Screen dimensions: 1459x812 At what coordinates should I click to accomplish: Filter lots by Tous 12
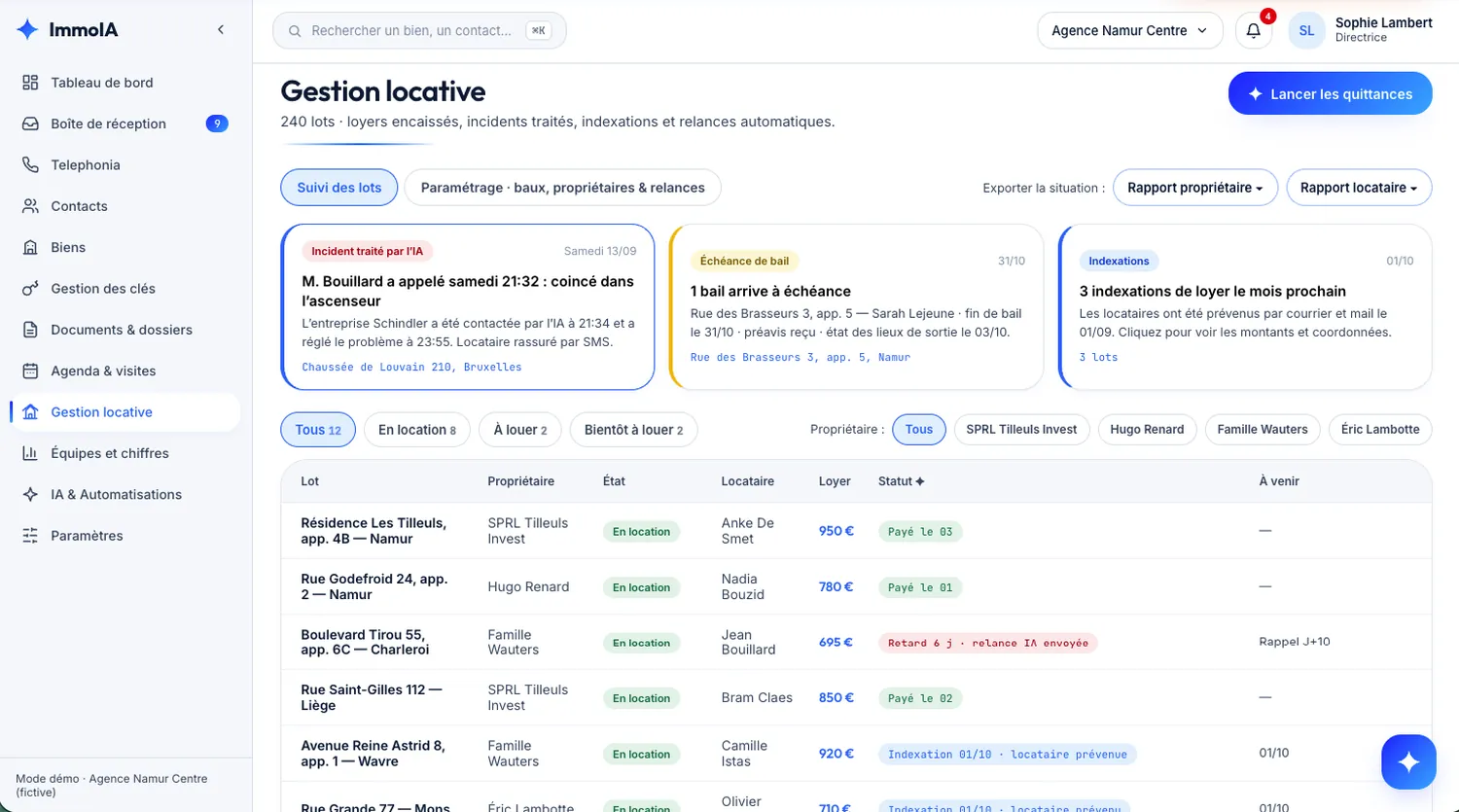coord(318,430)
